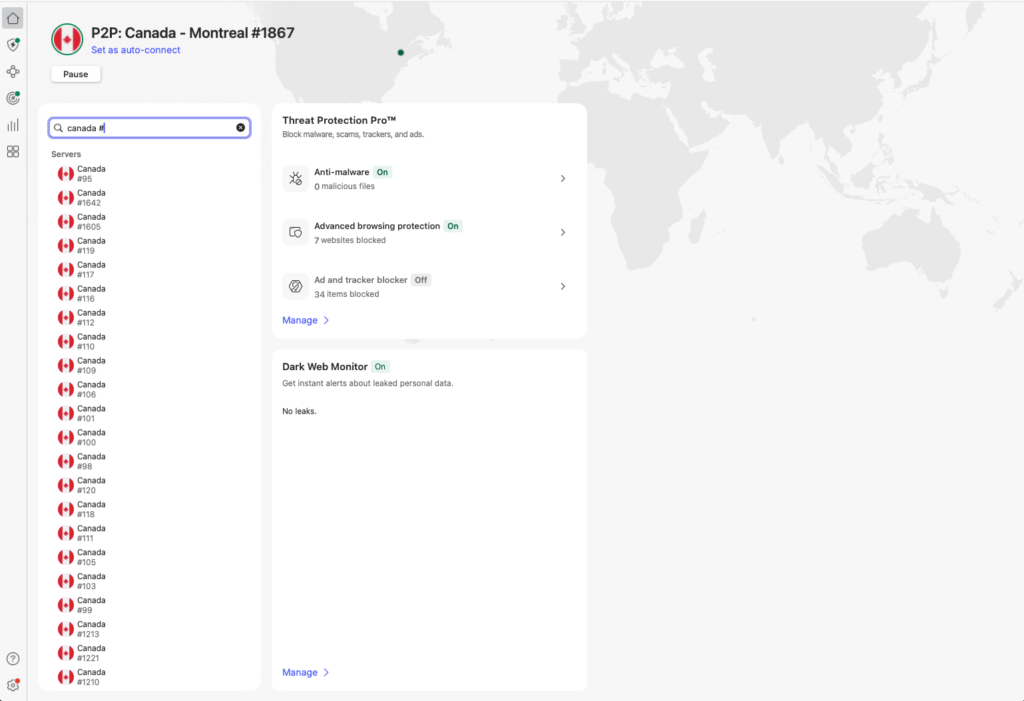This screenshot has height=701, width=1024.
Task: Pause the VPN connection
Action: point(76,74)
